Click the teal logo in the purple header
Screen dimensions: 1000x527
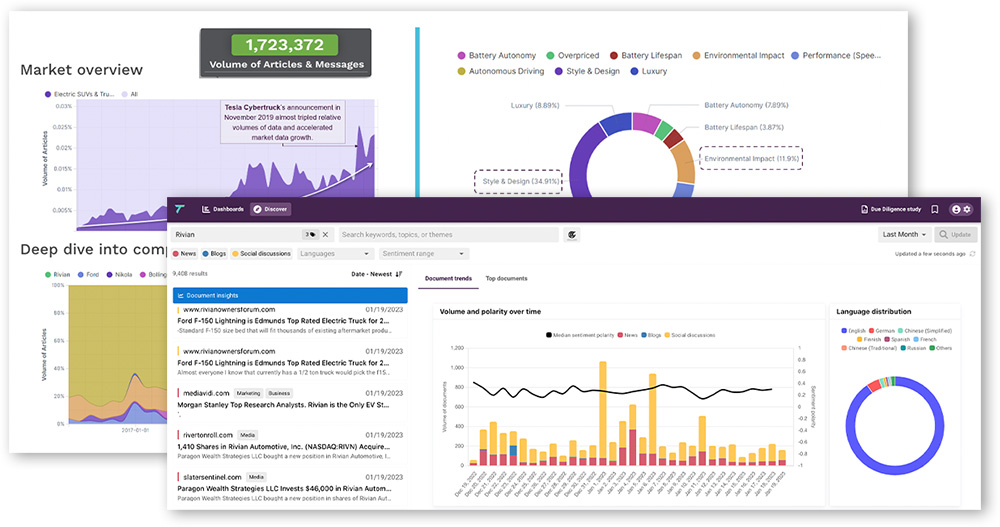click(180, 209)
